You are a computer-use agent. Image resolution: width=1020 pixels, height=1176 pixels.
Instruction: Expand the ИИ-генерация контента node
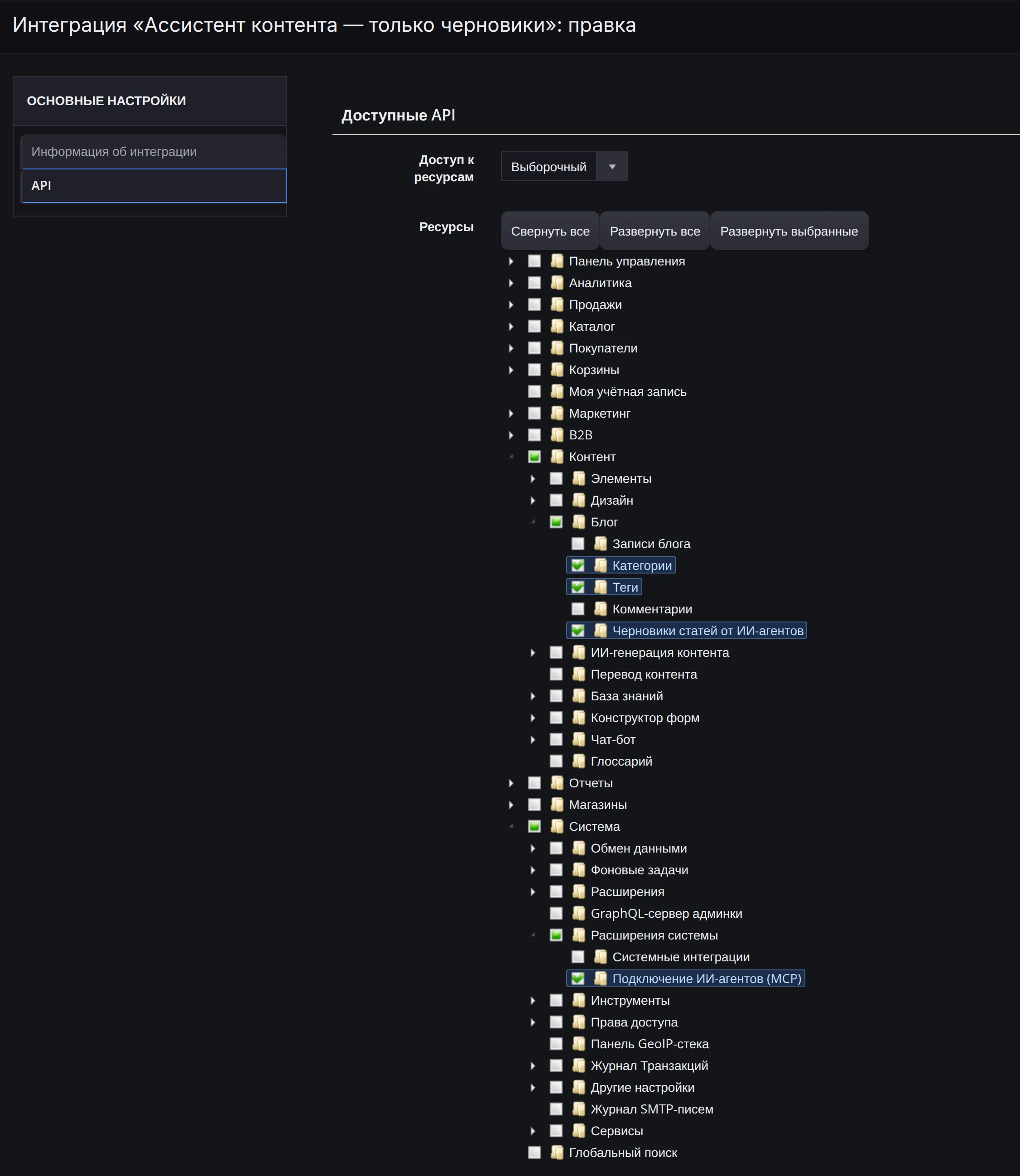point(533,652)
